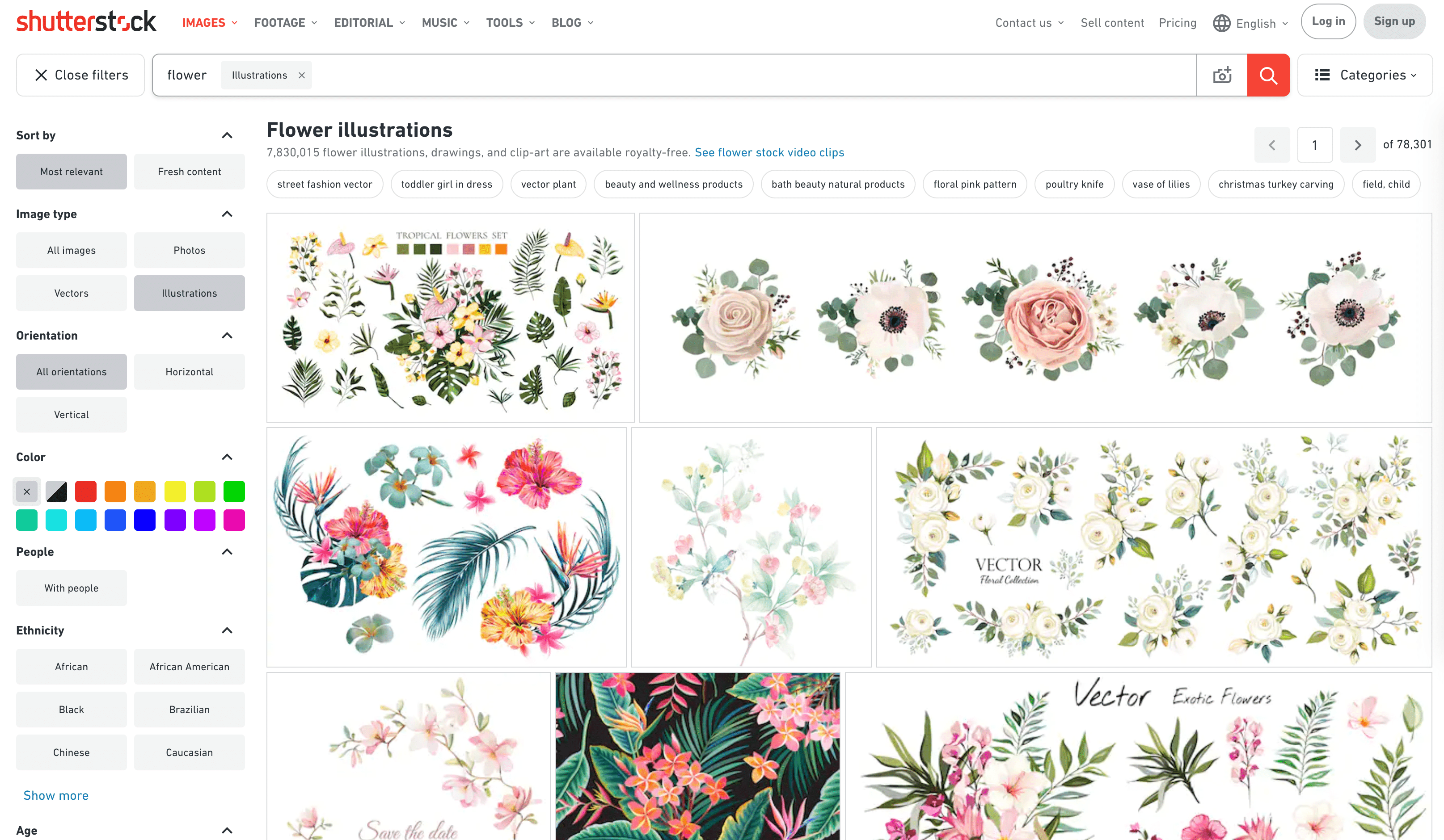Viewport: 1444px width, 840px height.
Task: Open the Tropical Flowers Set thumbnail
Action: 450,318
